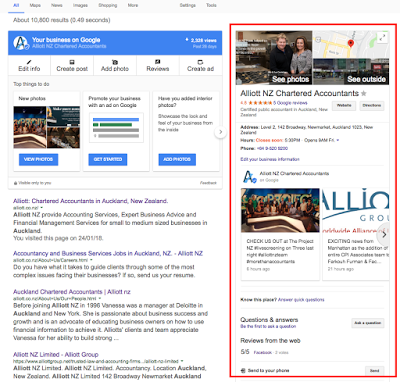
Task: Switch to the Maps search tab
Action: point(35,5)
